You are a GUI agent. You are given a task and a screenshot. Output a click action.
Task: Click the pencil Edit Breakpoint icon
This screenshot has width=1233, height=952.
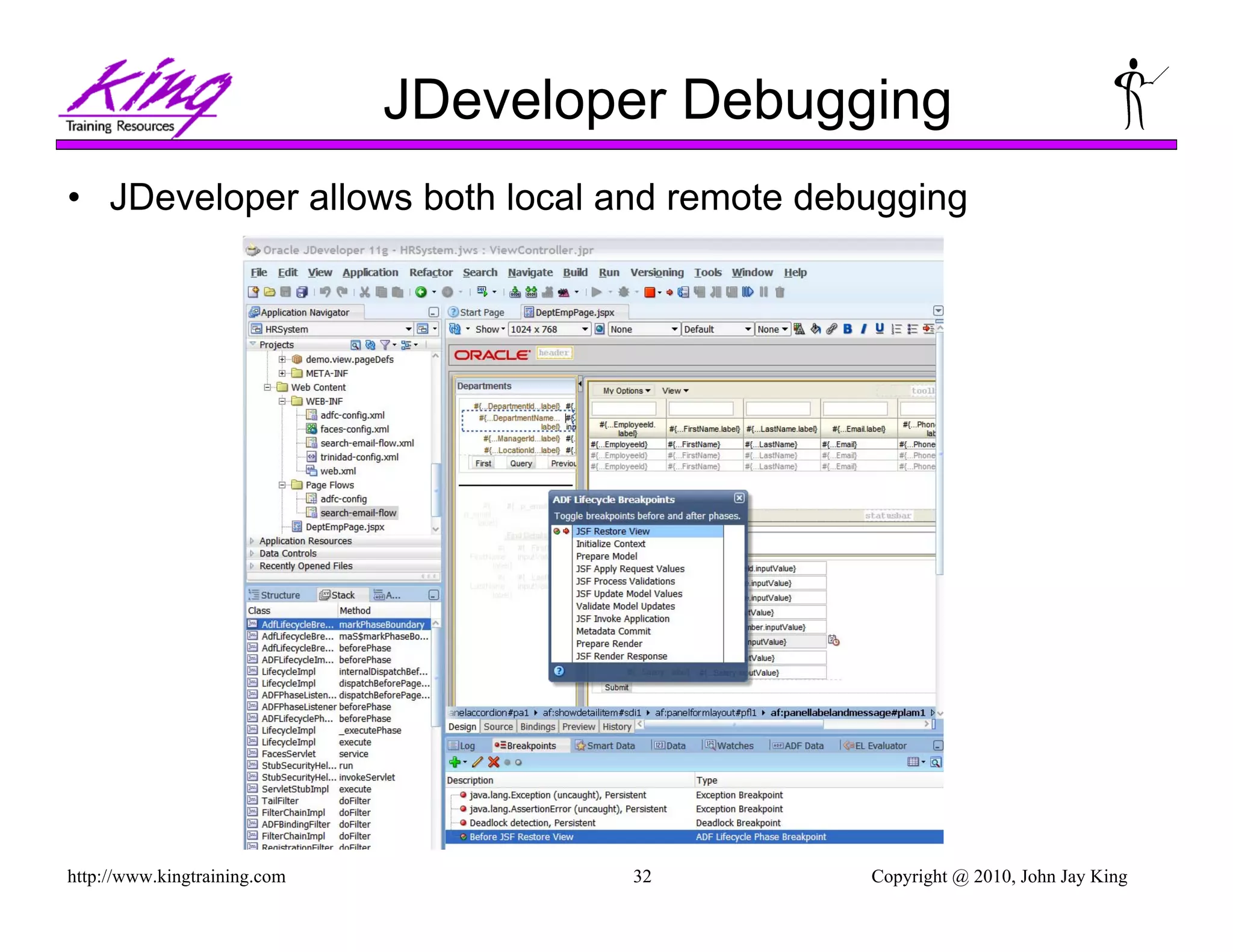tap(477, 762)
